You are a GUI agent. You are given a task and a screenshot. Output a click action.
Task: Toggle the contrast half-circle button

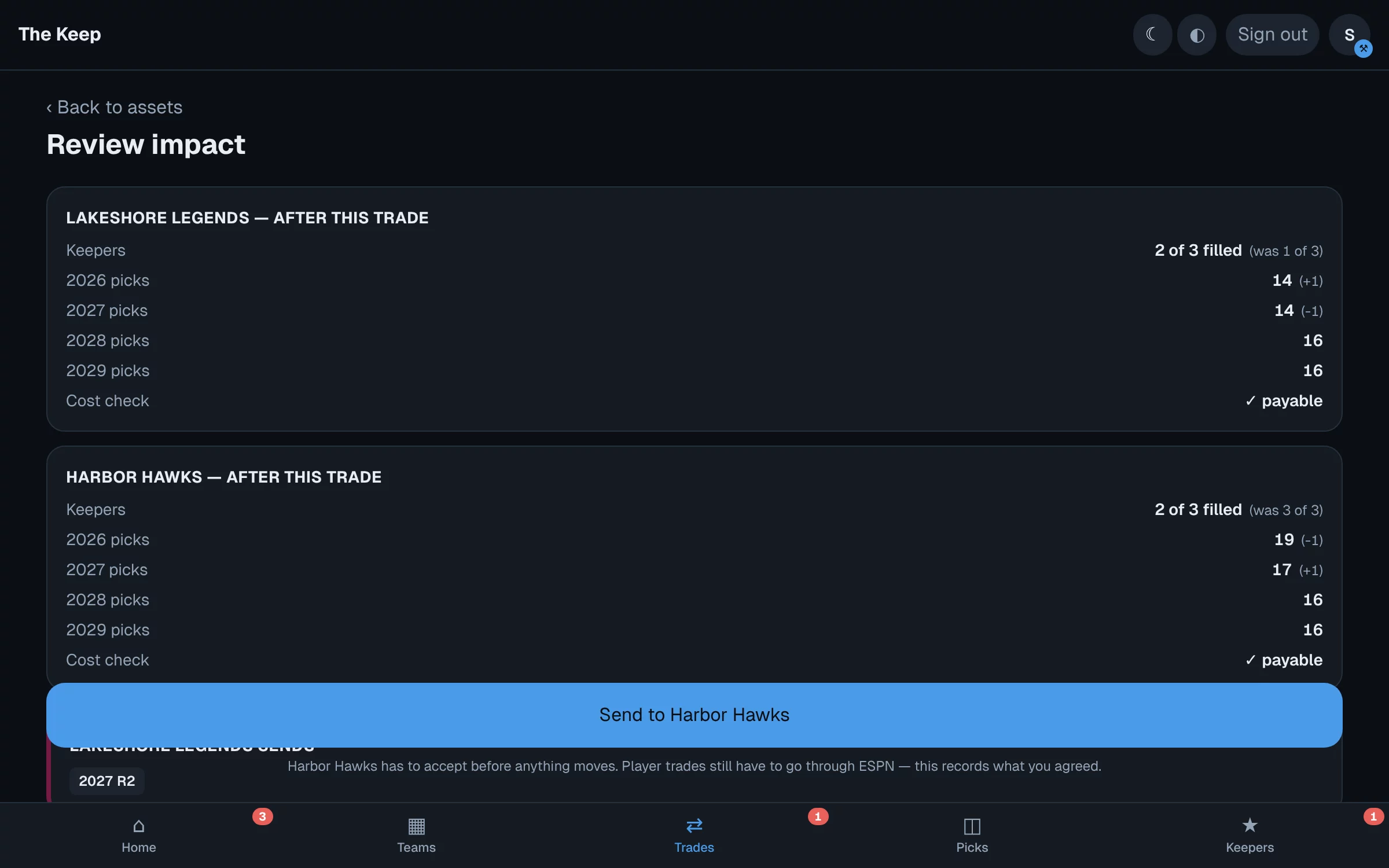[1197, 35]
